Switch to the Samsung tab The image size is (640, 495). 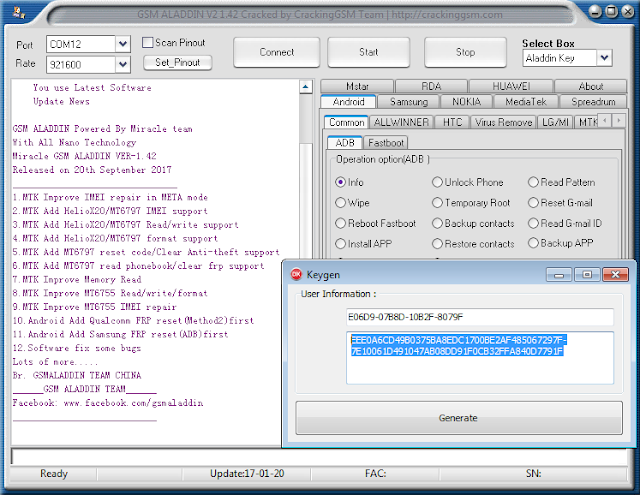click(409, 102)
